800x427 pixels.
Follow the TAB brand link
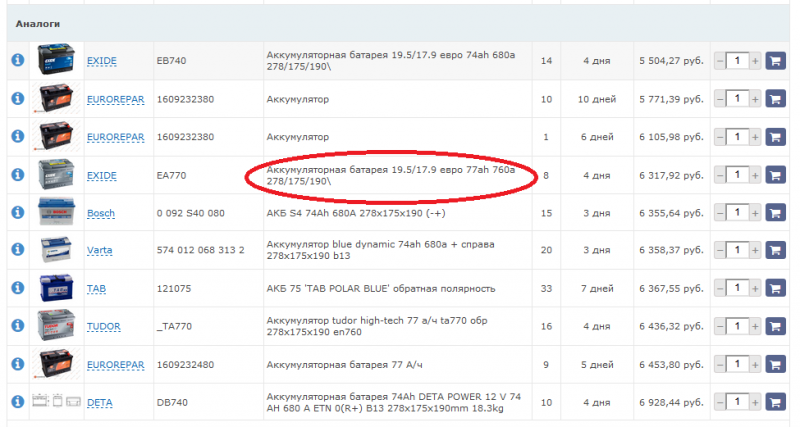[x=96, y=289]
